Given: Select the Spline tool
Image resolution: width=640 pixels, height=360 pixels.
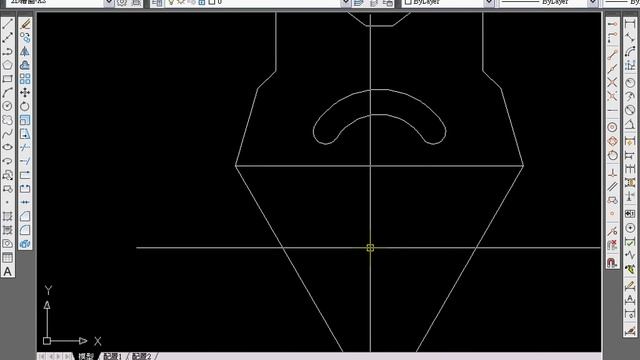Looking at the screenshot, I should pos(7,134).
